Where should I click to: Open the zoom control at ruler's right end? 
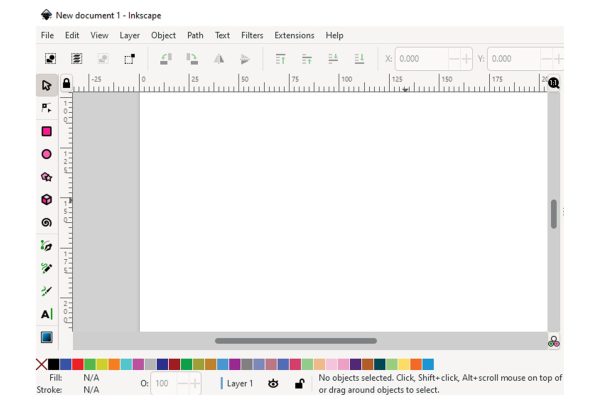[553, 84]
